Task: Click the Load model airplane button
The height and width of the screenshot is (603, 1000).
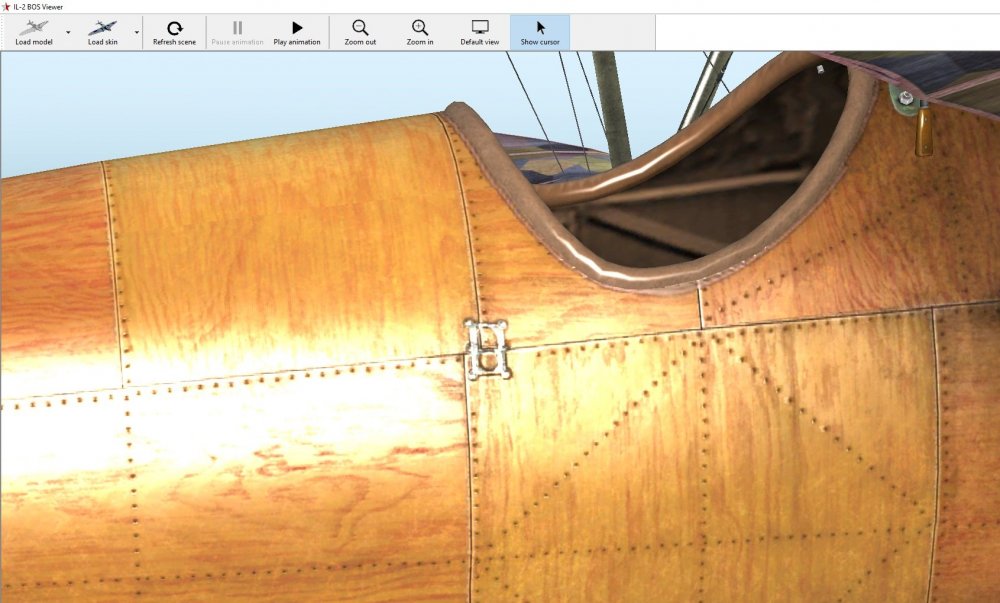Action: [33, 32]
